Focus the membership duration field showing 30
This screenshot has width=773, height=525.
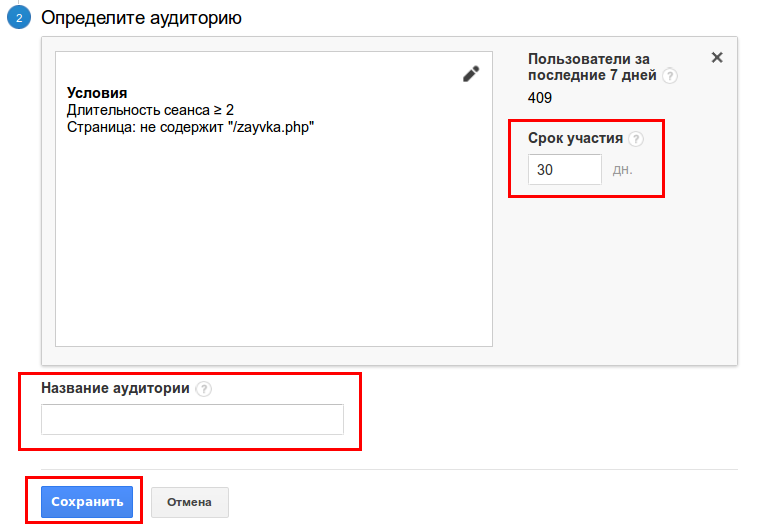(x=564, y=170)
